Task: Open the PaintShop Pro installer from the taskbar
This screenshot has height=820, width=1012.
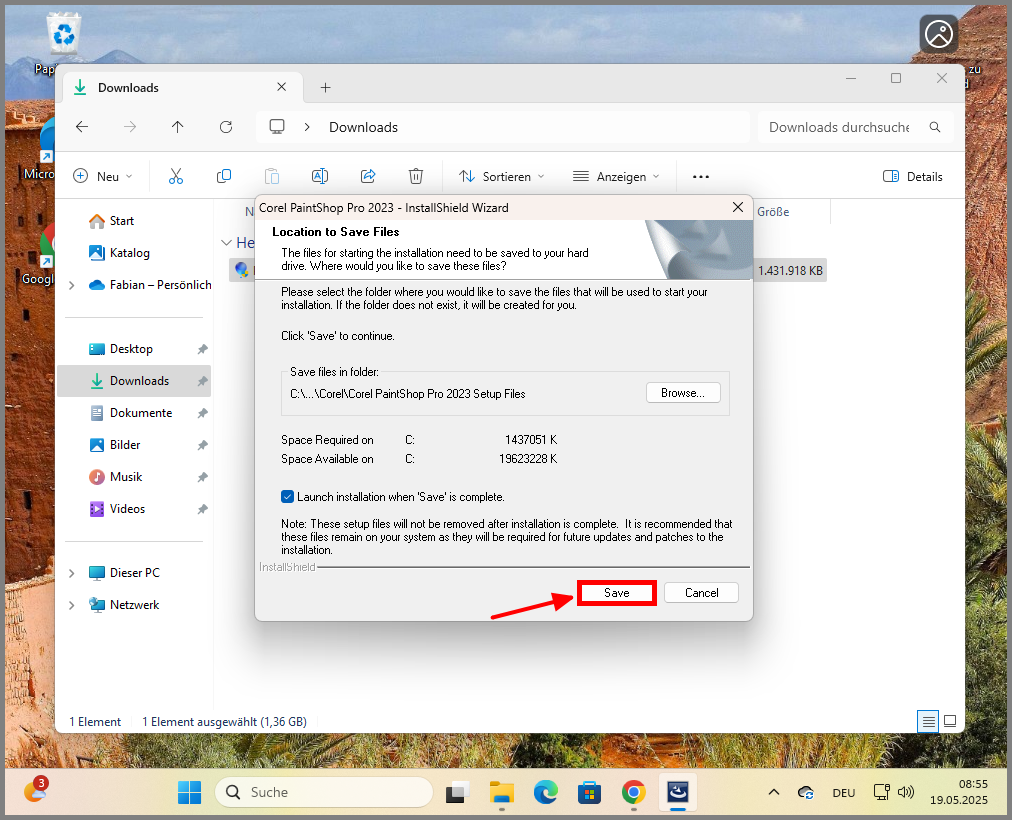Action: click(x=678, y=792)
